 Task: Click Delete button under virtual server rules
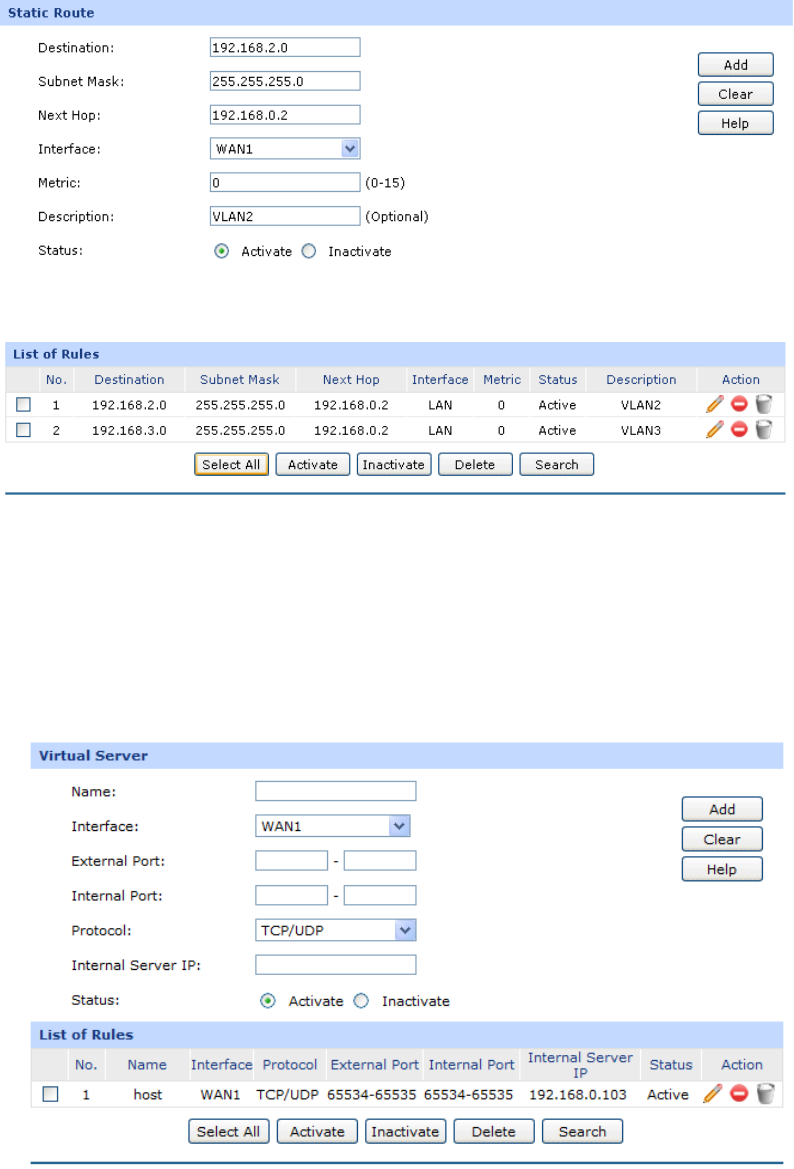[x=494, y=1131]
